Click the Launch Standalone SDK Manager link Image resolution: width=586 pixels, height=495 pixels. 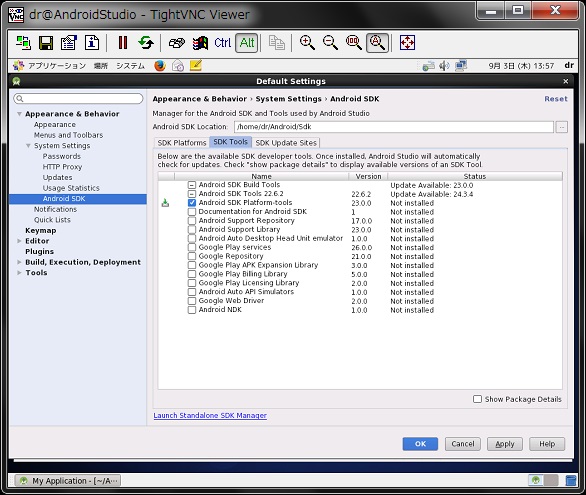coord(210,415)
